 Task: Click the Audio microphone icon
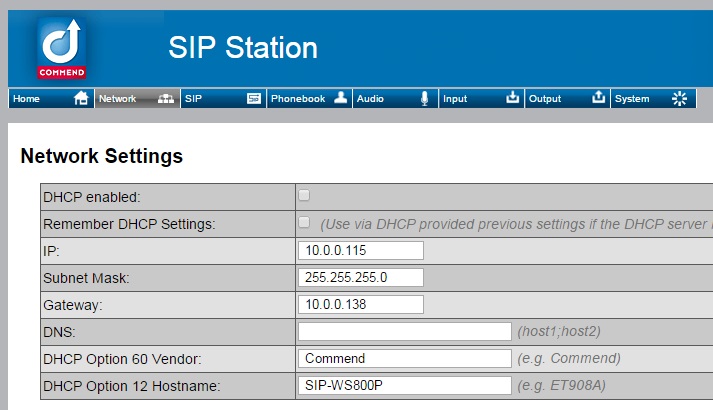click(x=424, y=98)
